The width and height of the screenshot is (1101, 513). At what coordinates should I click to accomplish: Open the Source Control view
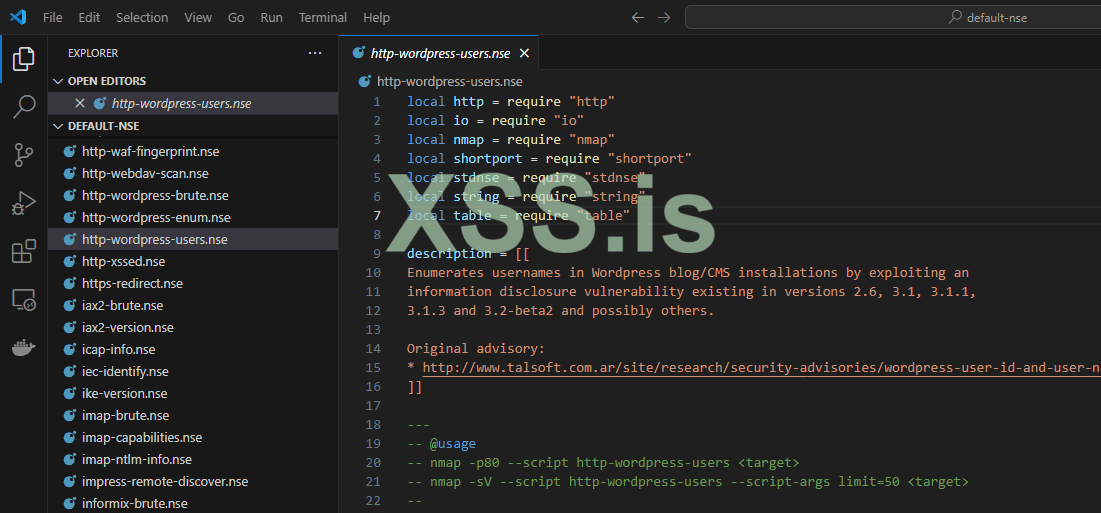[24, 154]
